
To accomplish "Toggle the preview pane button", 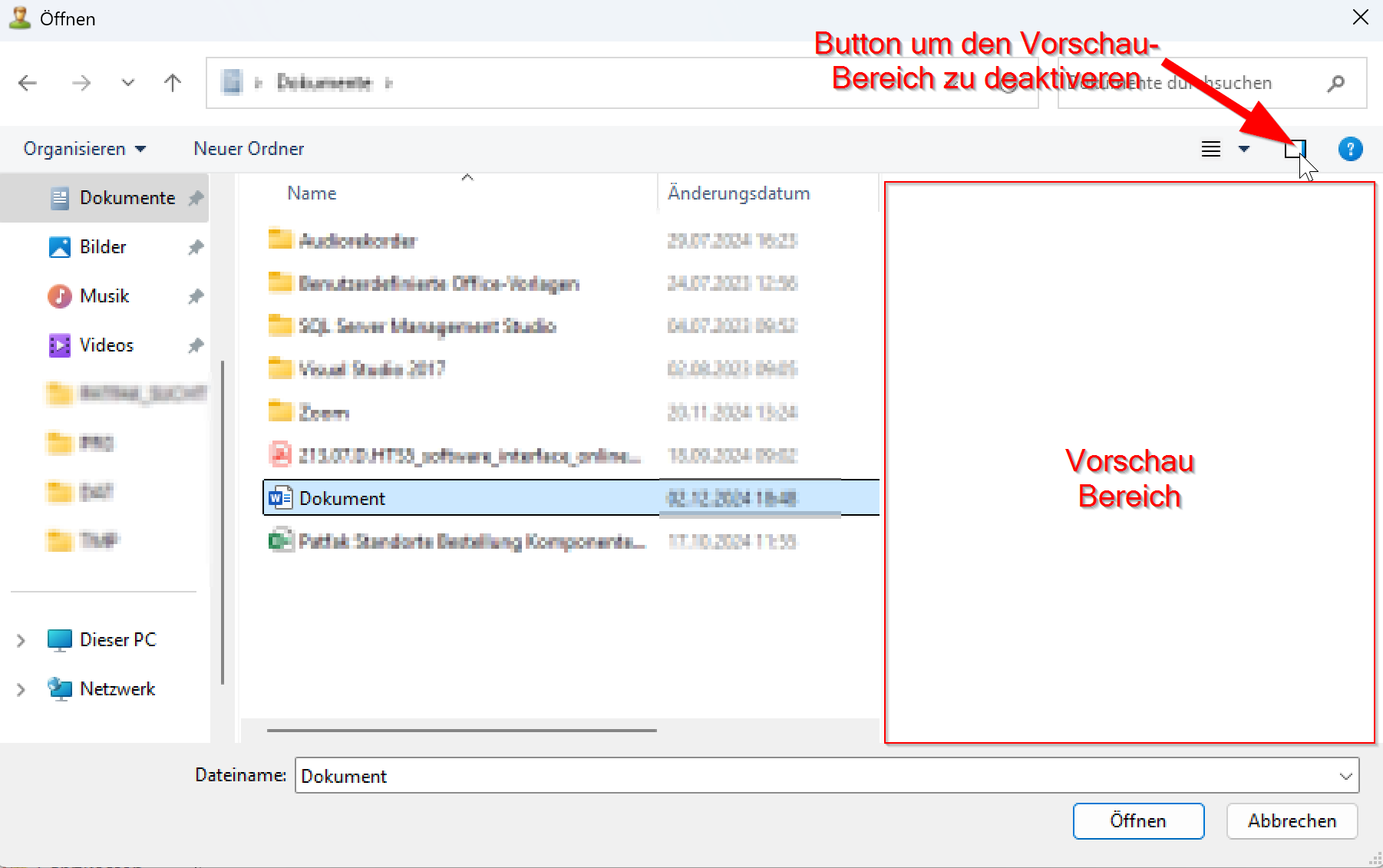I will pyautogui.click(x=1295, y=149).
